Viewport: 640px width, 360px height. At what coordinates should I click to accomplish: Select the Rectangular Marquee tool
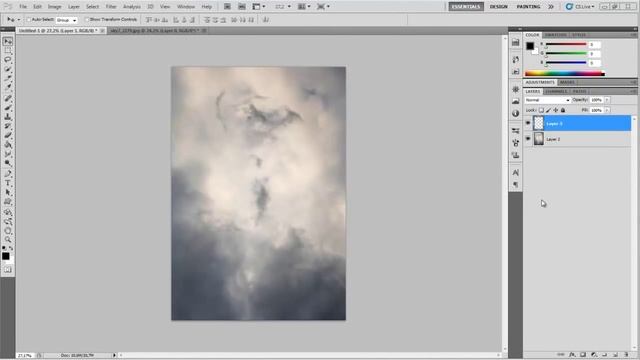(x=8, y=51)
